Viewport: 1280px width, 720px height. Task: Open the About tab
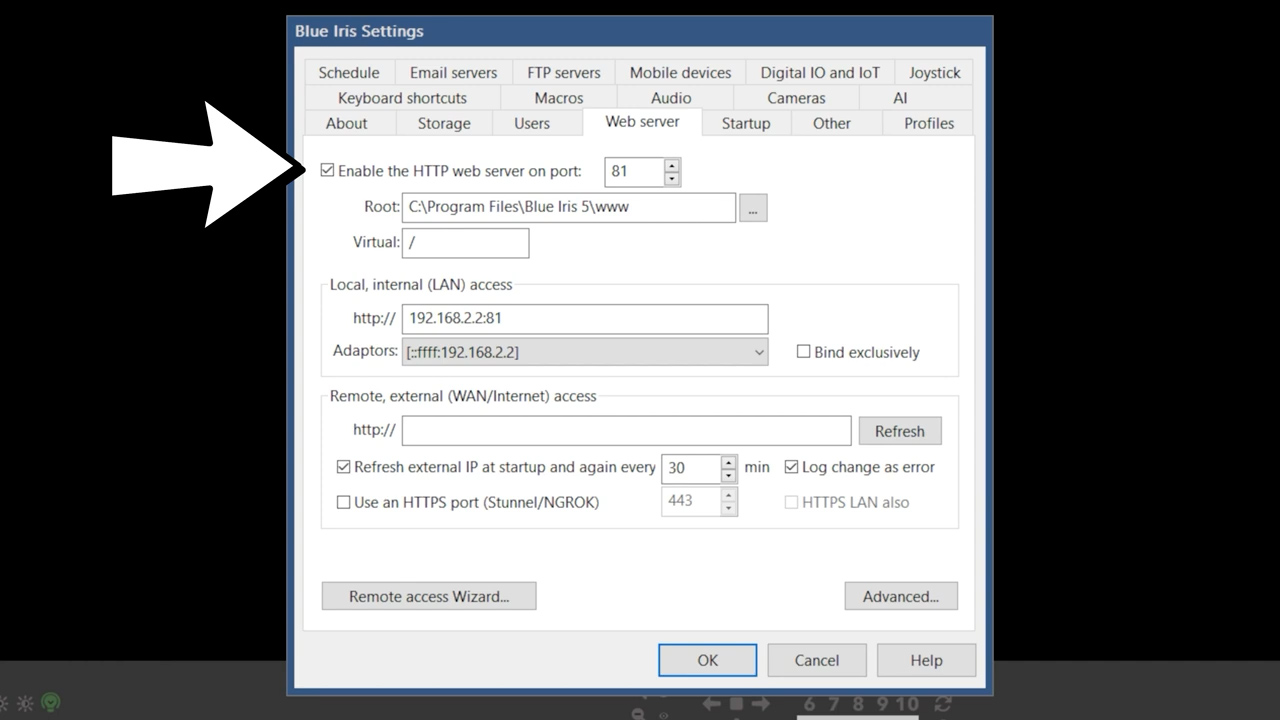point(347,123)
